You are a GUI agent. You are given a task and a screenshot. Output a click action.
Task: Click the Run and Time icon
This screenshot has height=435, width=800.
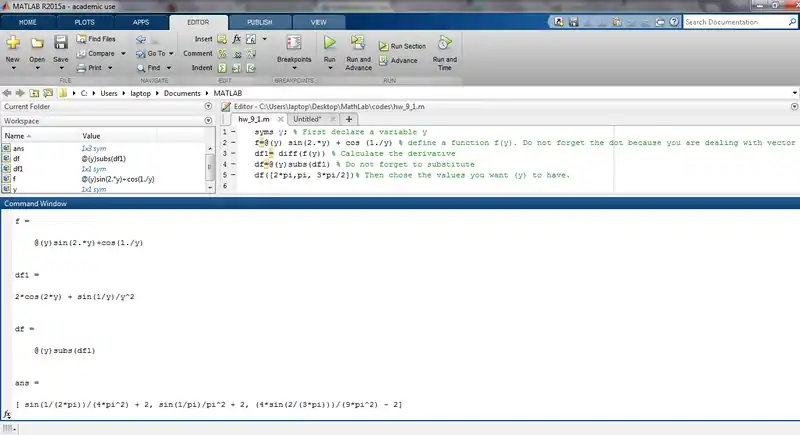pyautogui.click(x=444, y=43)
